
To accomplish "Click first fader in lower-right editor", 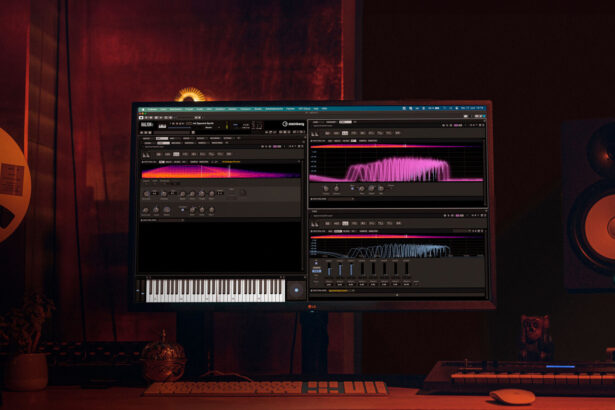I will coord(329,269).
